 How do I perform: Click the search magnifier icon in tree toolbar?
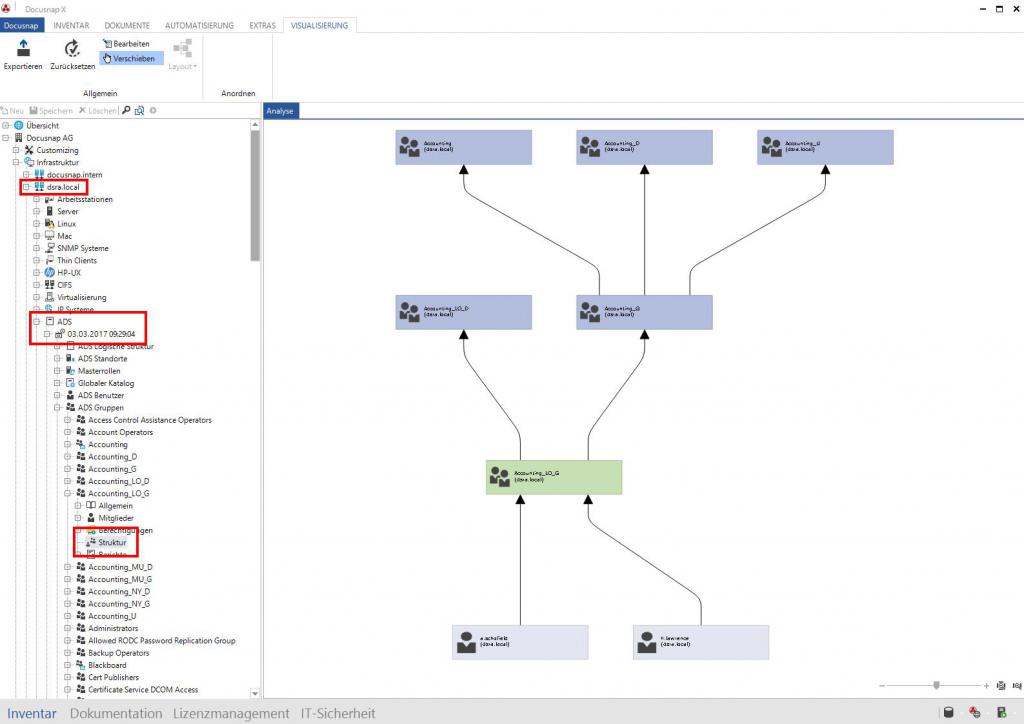[x=127, y=110]
